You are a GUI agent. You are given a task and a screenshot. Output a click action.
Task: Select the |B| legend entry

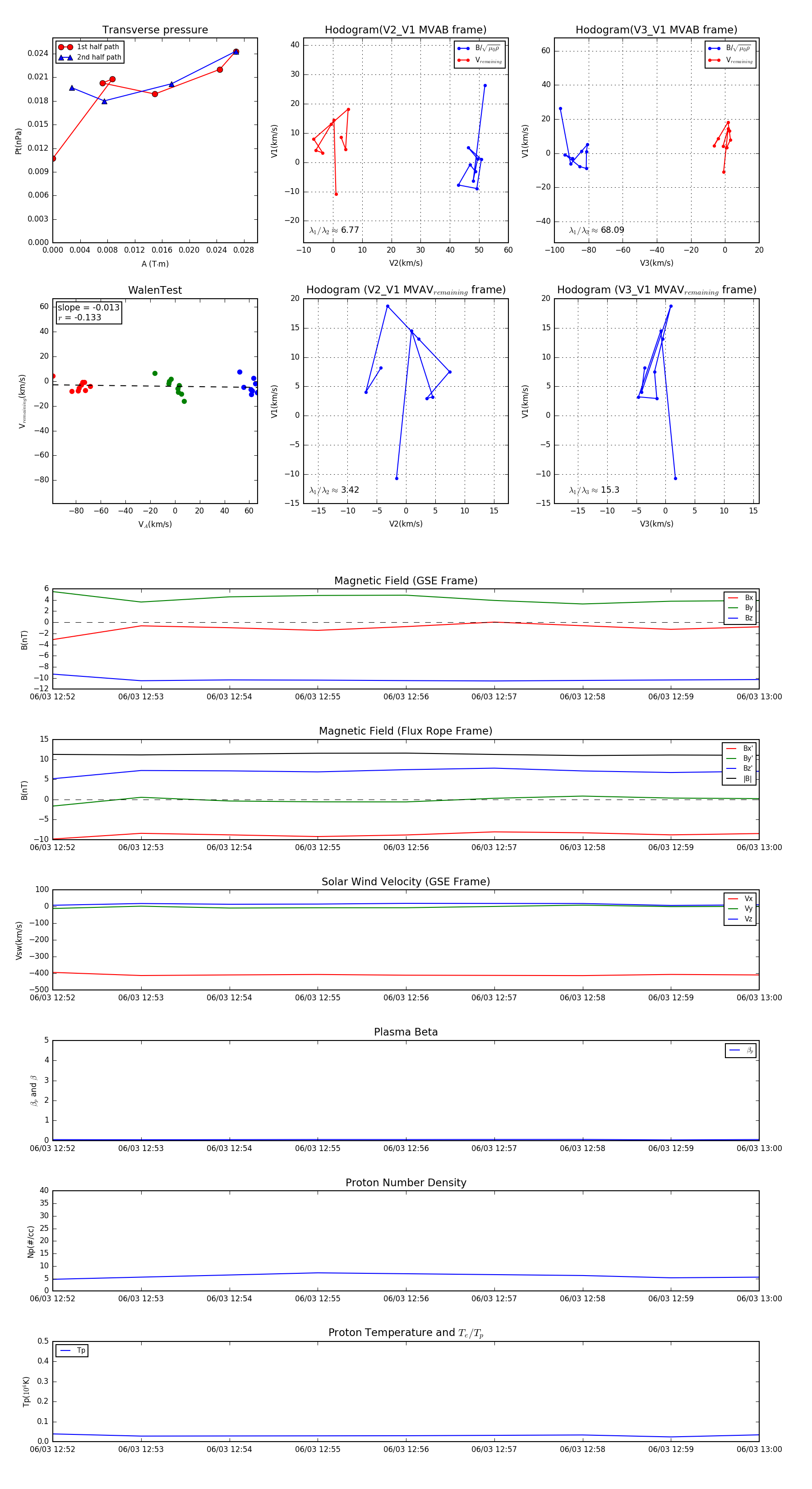(739, 779)
